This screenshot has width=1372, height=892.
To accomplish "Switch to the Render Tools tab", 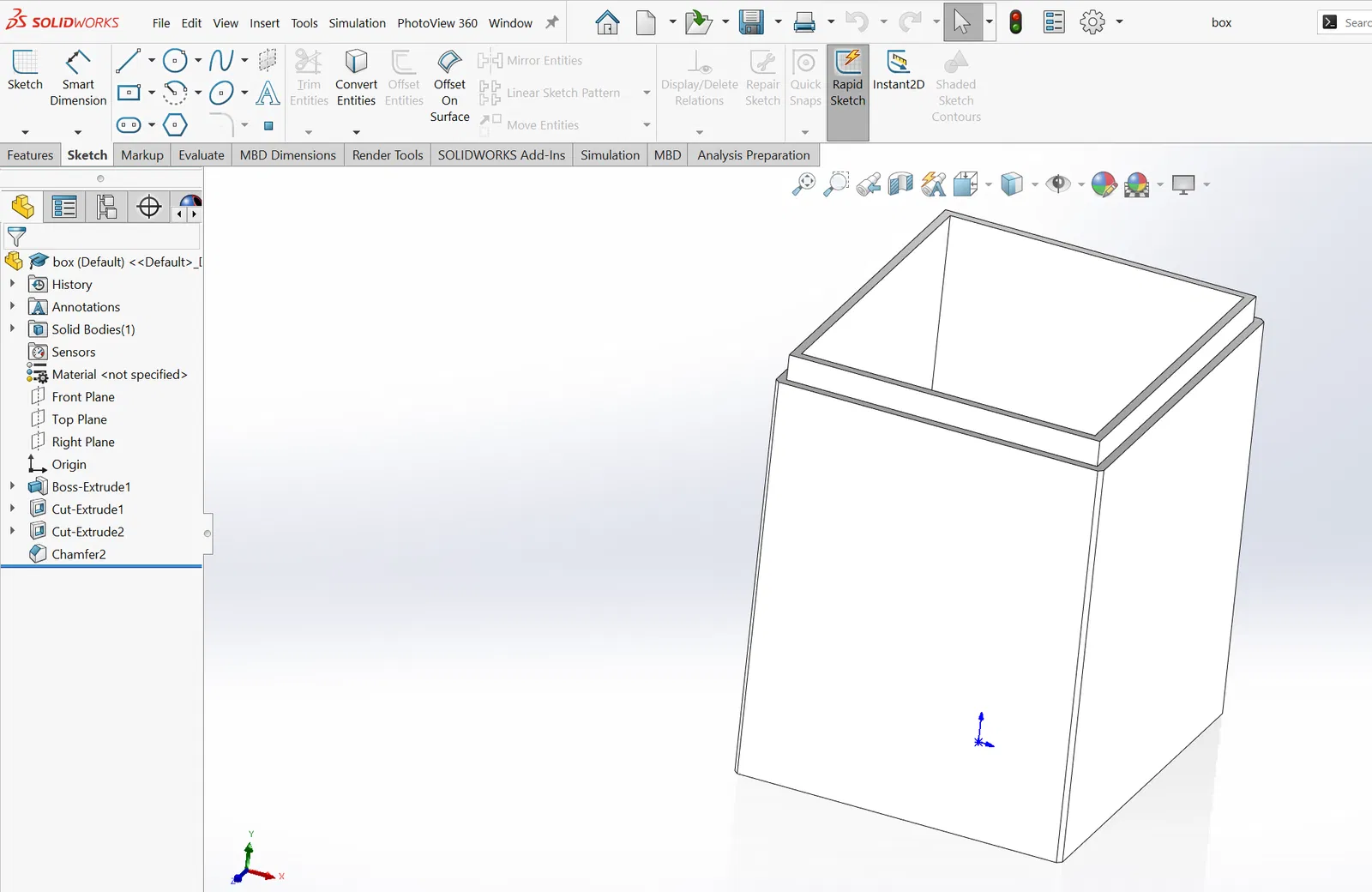I will tap(388, 155).
